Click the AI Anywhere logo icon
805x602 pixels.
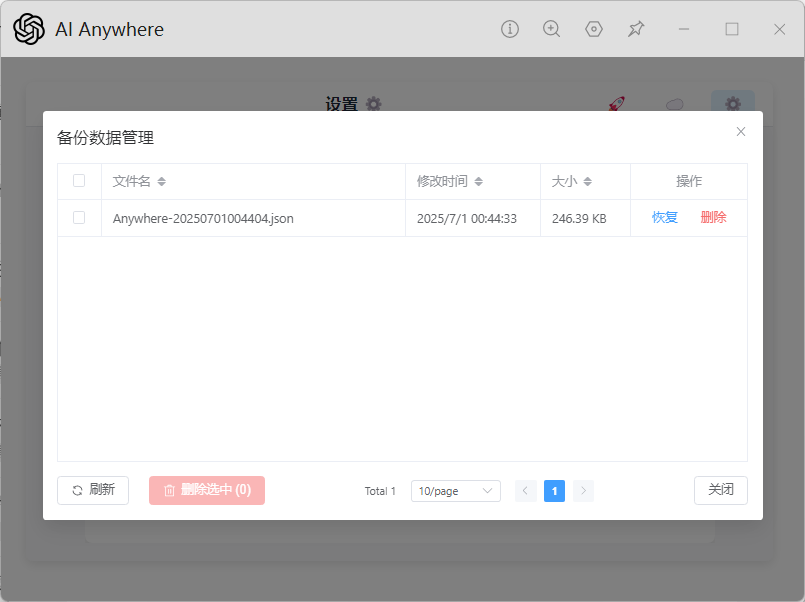click(x=29, y=29)
